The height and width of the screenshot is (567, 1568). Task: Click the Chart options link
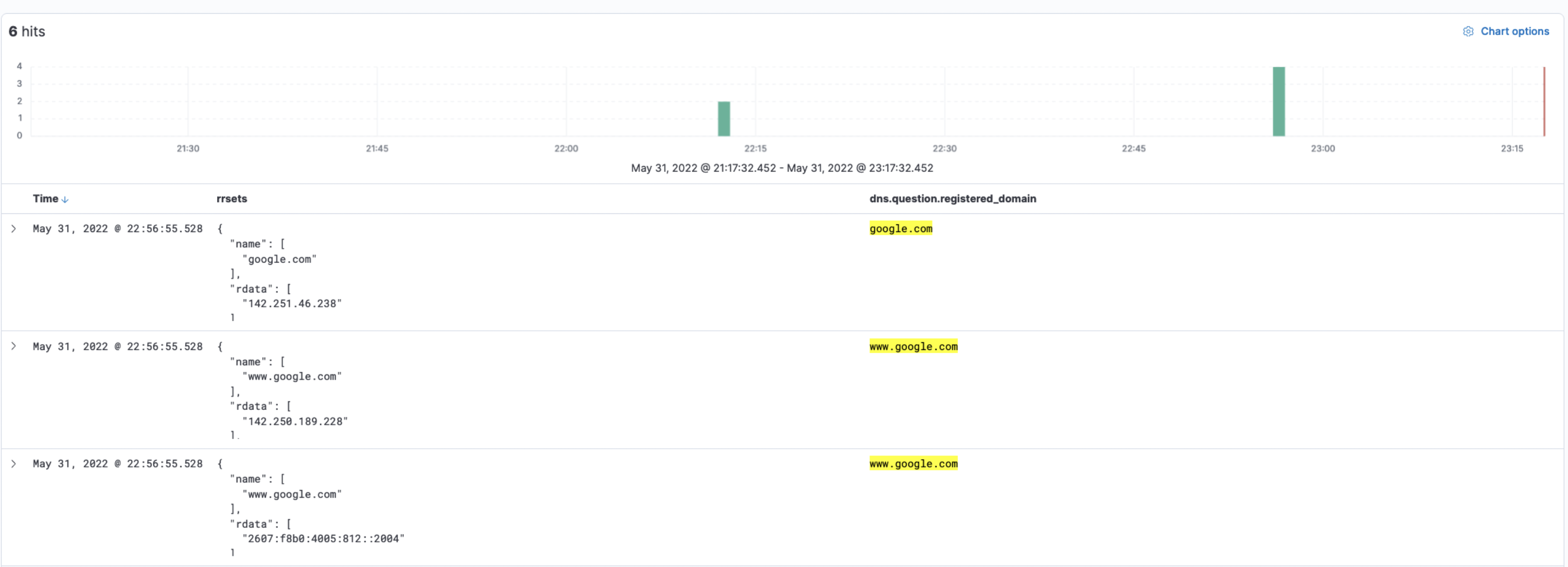pyautogui.click(x=1514, y=32)
